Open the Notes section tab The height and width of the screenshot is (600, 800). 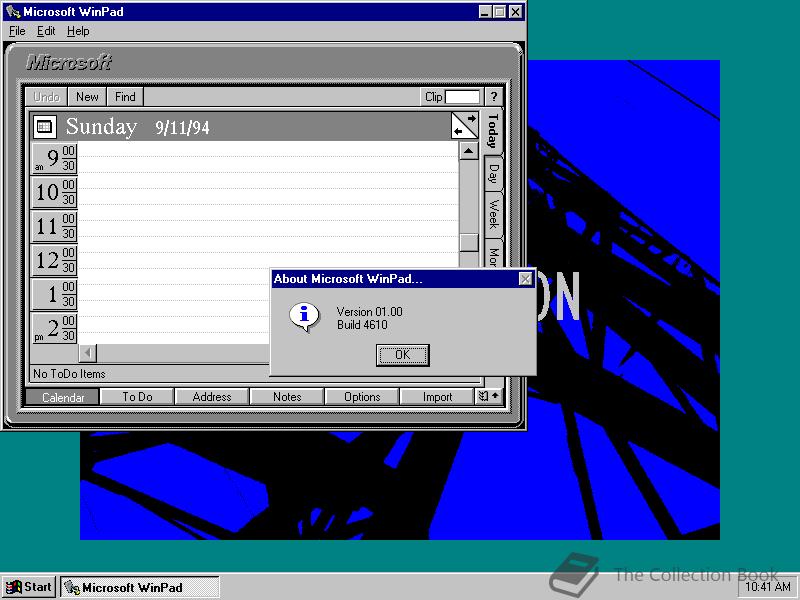tap(287, 397)
